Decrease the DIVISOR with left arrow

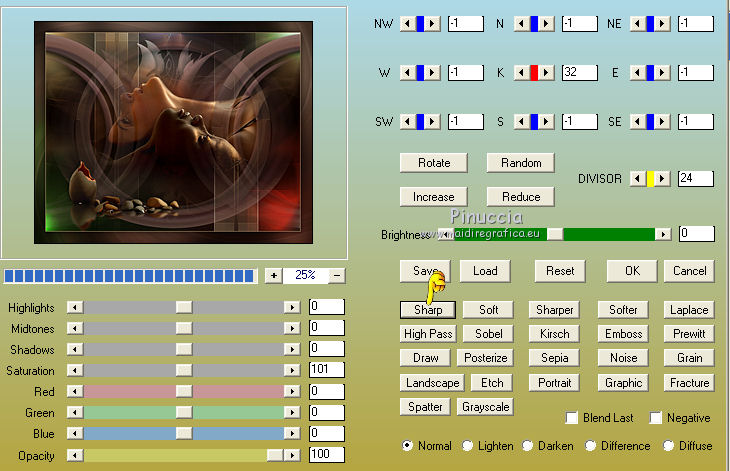[638, 178]
